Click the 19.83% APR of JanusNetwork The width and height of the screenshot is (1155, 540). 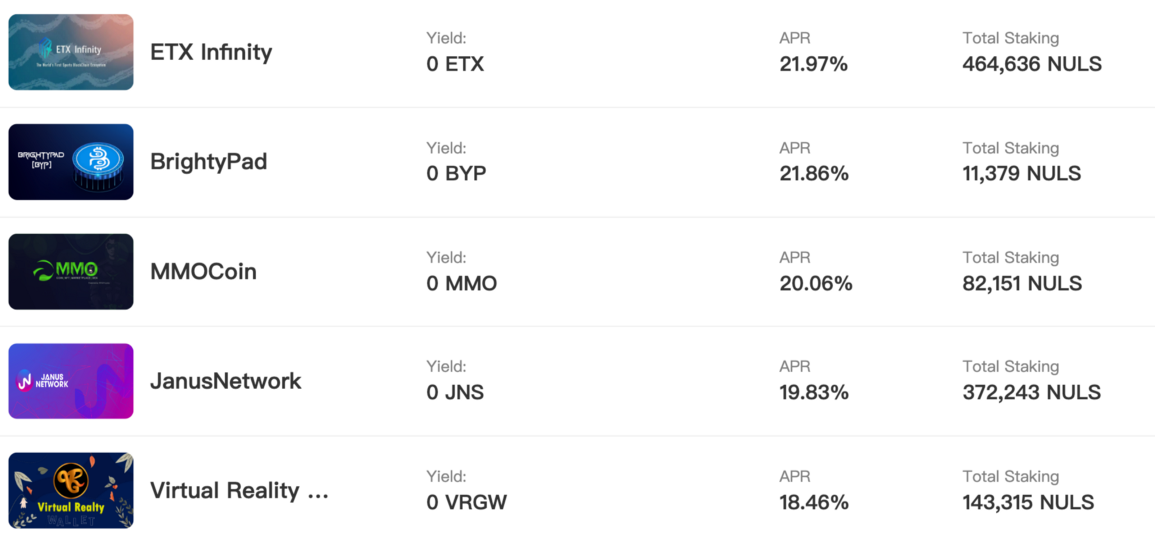pos(814,393)
